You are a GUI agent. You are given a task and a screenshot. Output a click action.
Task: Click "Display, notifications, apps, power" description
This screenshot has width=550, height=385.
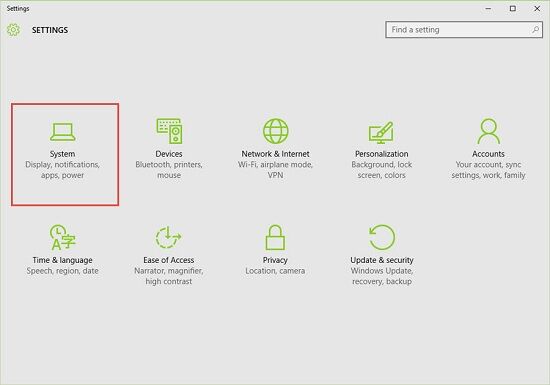62,170
